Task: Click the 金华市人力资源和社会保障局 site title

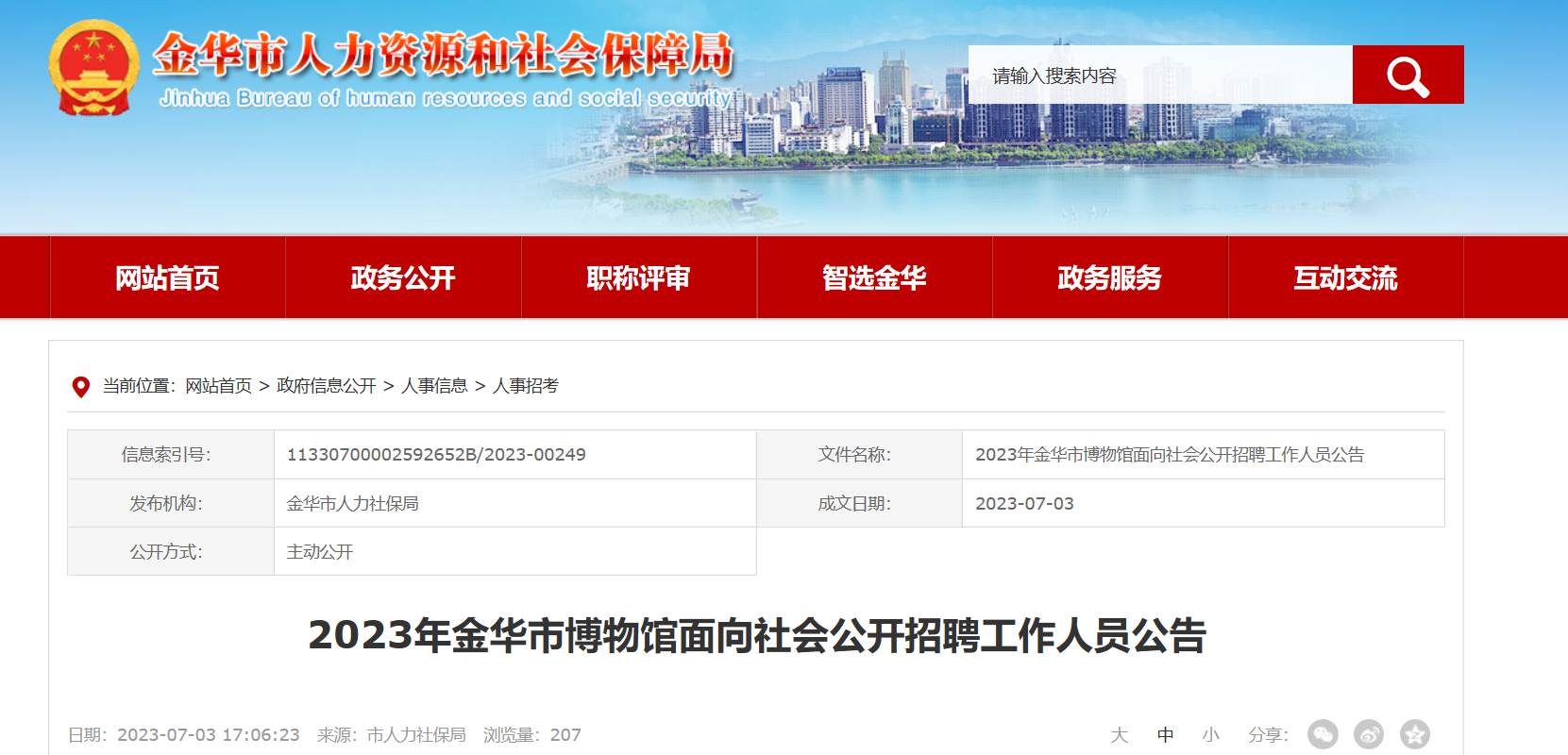Action: [443, 54]
